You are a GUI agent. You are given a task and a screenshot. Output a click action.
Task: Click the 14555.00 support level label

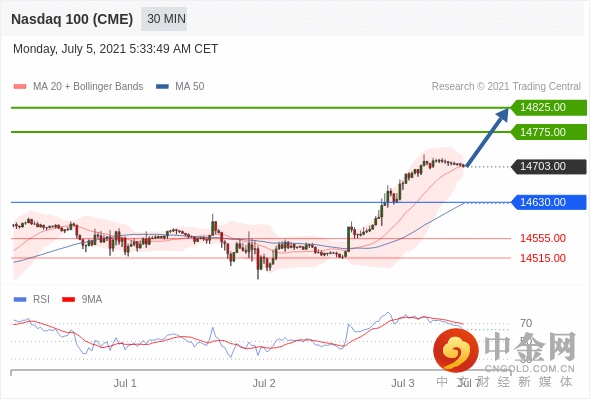pyautogui.click(x=543, y=238)
